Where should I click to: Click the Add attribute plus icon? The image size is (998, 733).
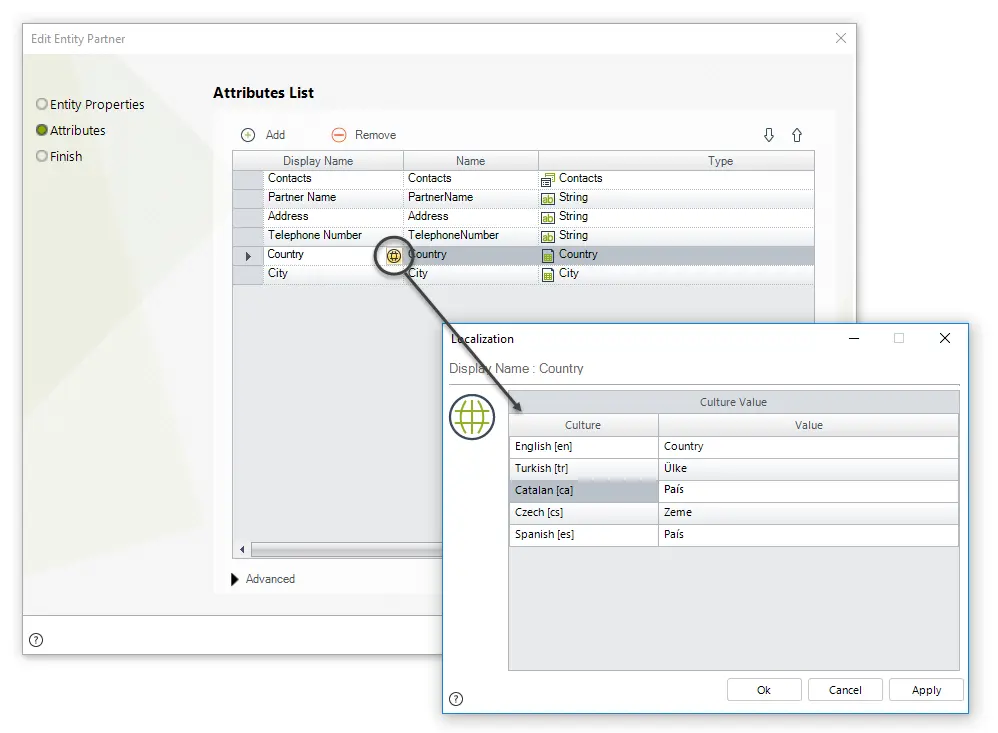[248, 135]
